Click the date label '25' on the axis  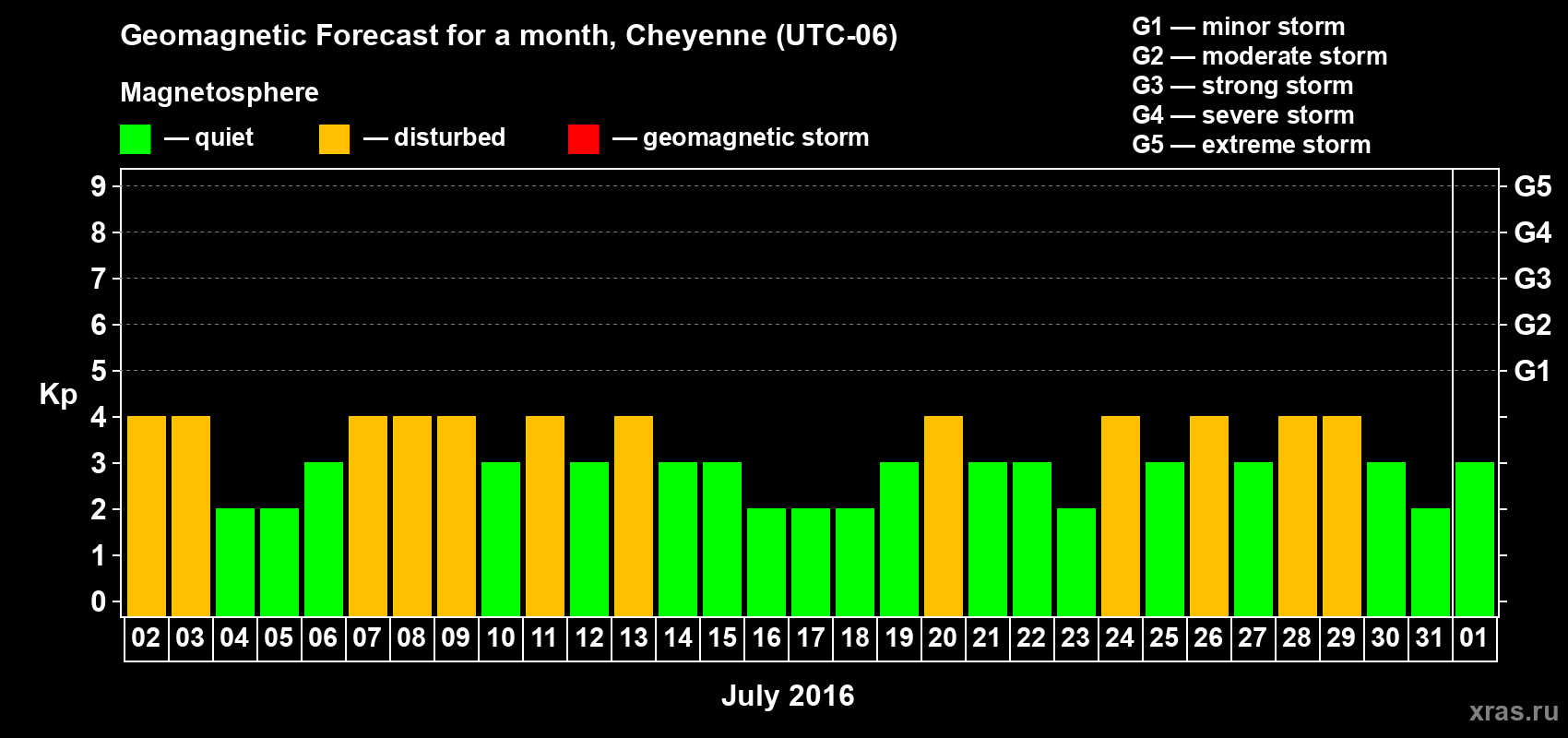(x=1164, y=637)
